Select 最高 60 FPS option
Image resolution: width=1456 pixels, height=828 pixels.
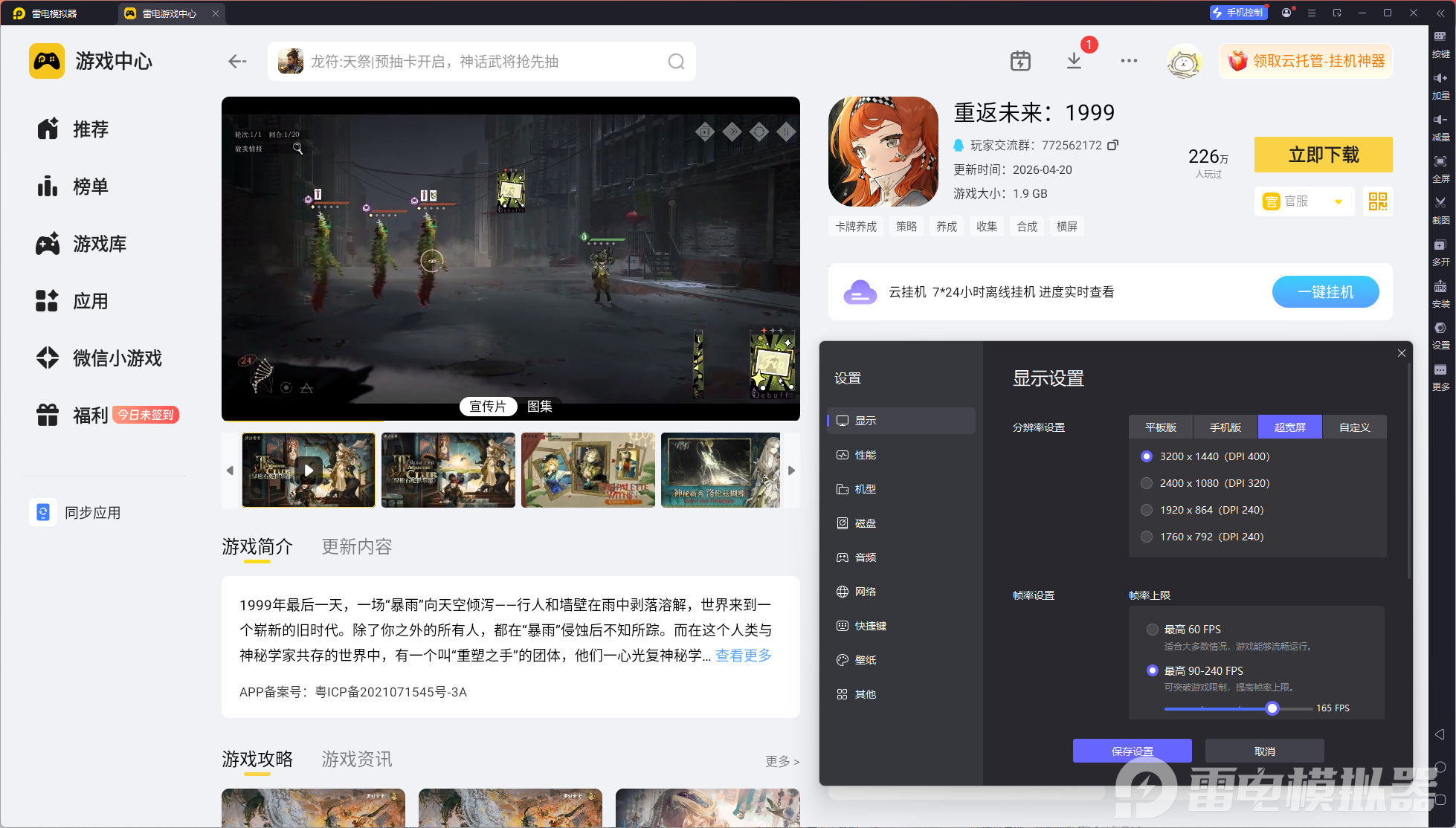click(1153, 630)
